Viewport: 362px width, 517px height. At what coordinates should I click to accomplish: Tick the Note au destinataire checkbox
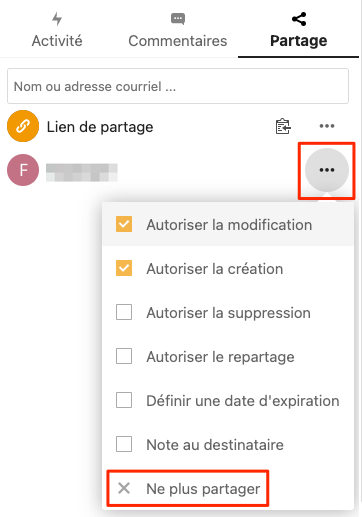(124, 444)
